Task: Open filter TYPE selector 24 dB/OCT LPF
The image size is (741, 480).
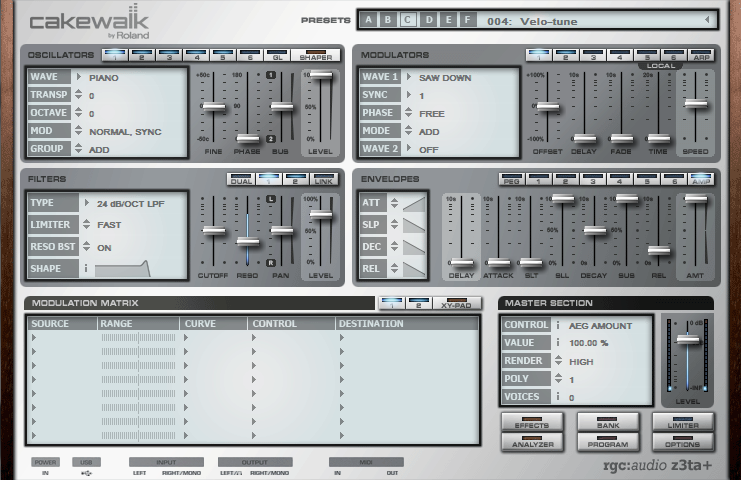Action: pyautogui.click(x=86, y=203)
